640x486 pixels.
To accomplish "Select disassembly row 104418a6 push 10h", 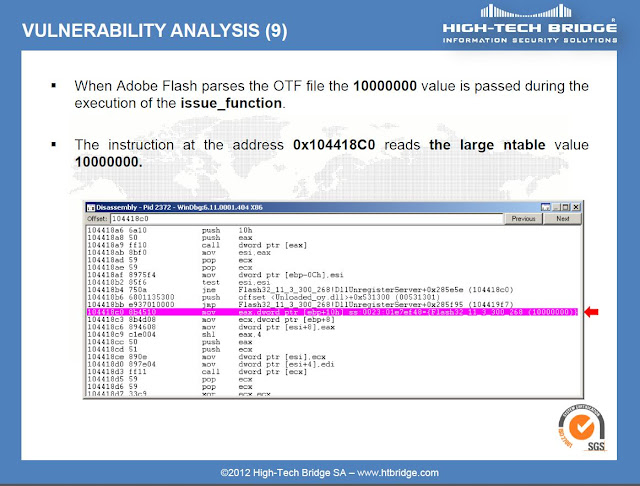I will (332, 231).
